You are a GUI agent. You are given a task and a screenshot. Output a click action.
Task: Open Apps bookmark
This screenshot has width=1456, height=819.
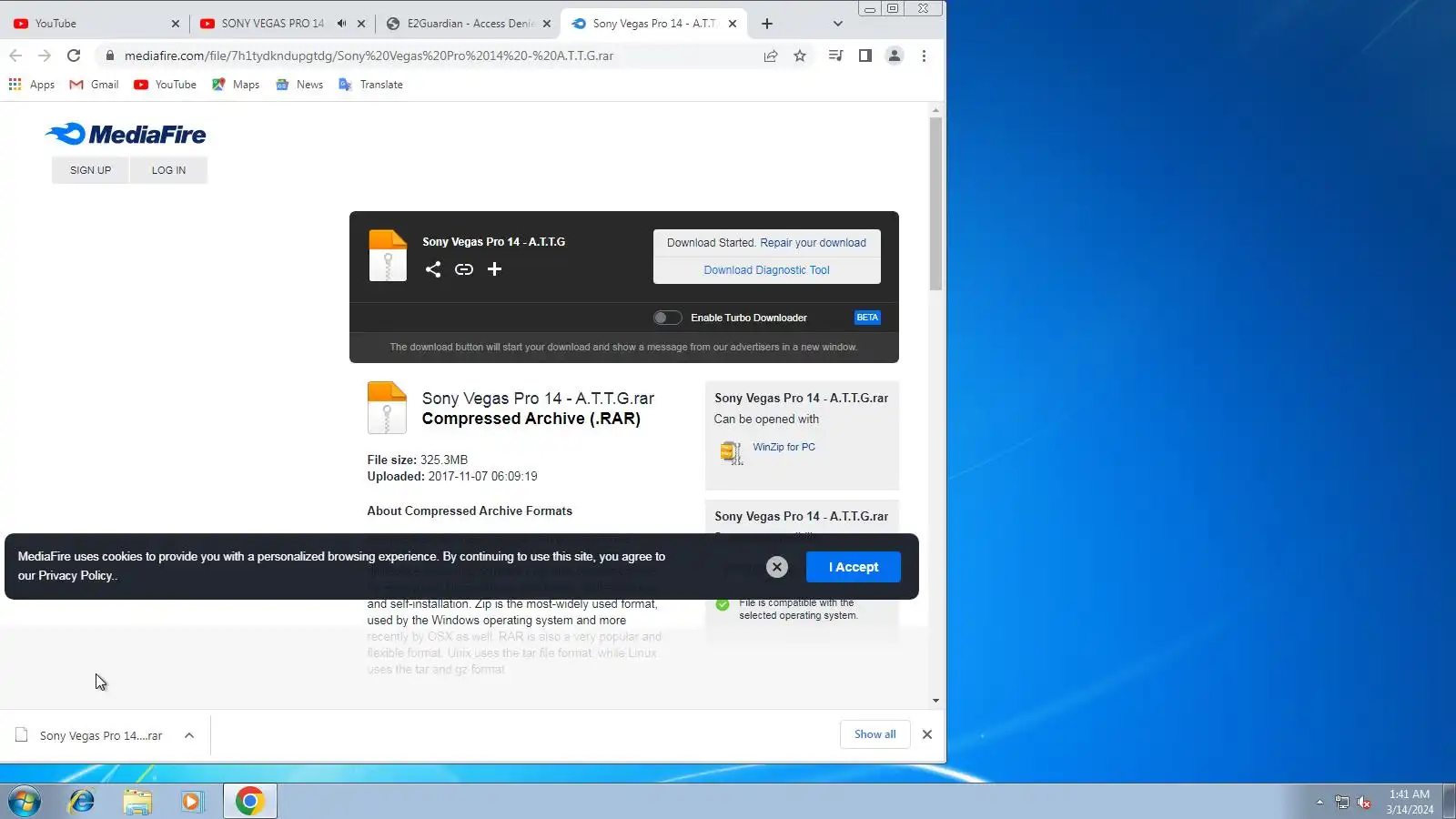(x=32, y=85)
